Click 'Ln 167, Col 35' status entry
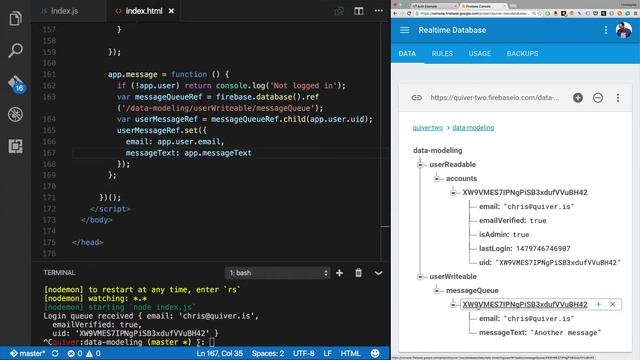 coord(220,353)
